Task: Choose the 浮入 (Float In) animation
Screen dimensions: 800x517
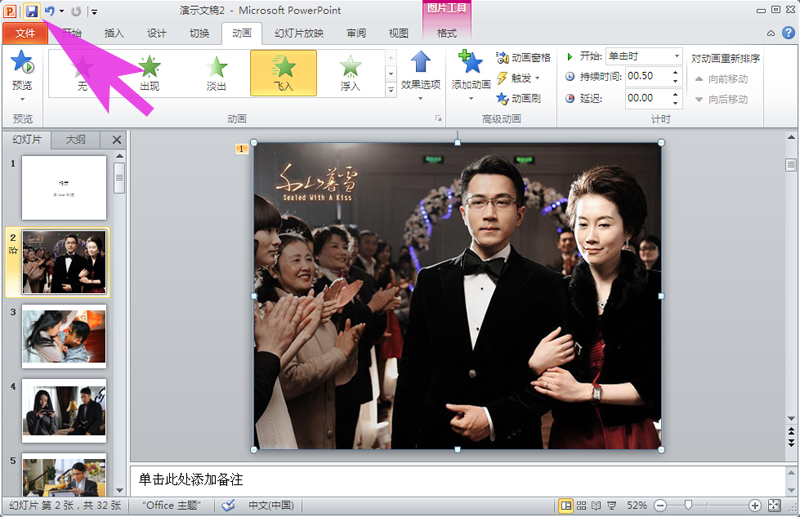Action: point(350,73)
